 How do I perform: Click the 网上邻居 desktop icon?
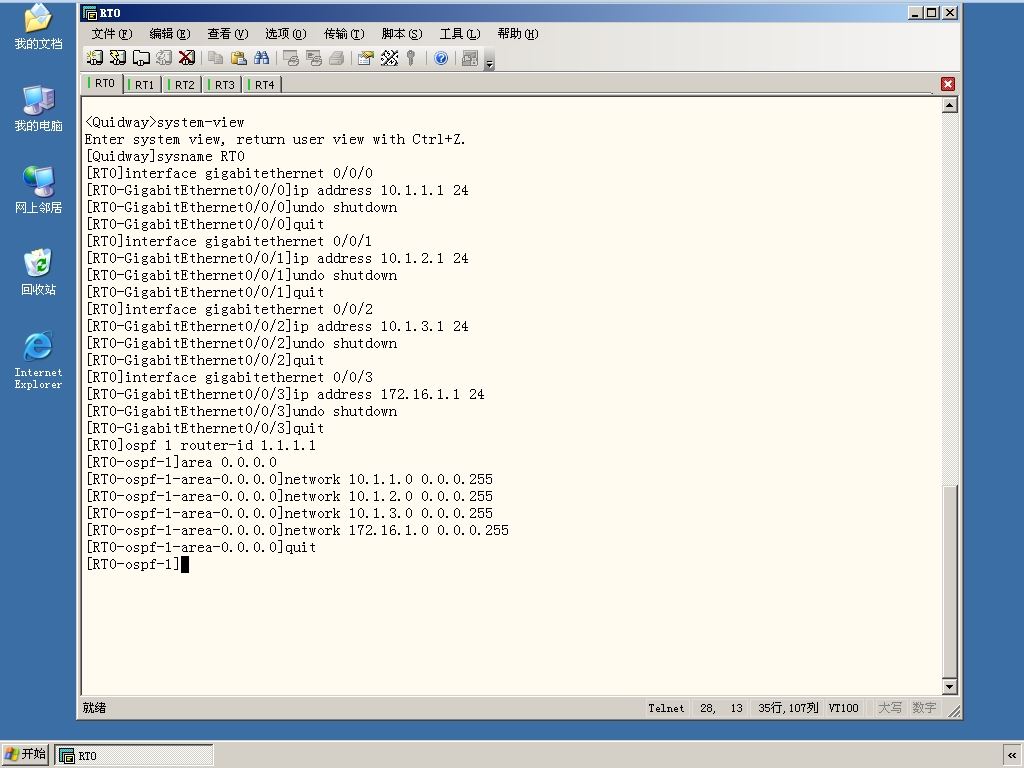(x=38, y=190)
